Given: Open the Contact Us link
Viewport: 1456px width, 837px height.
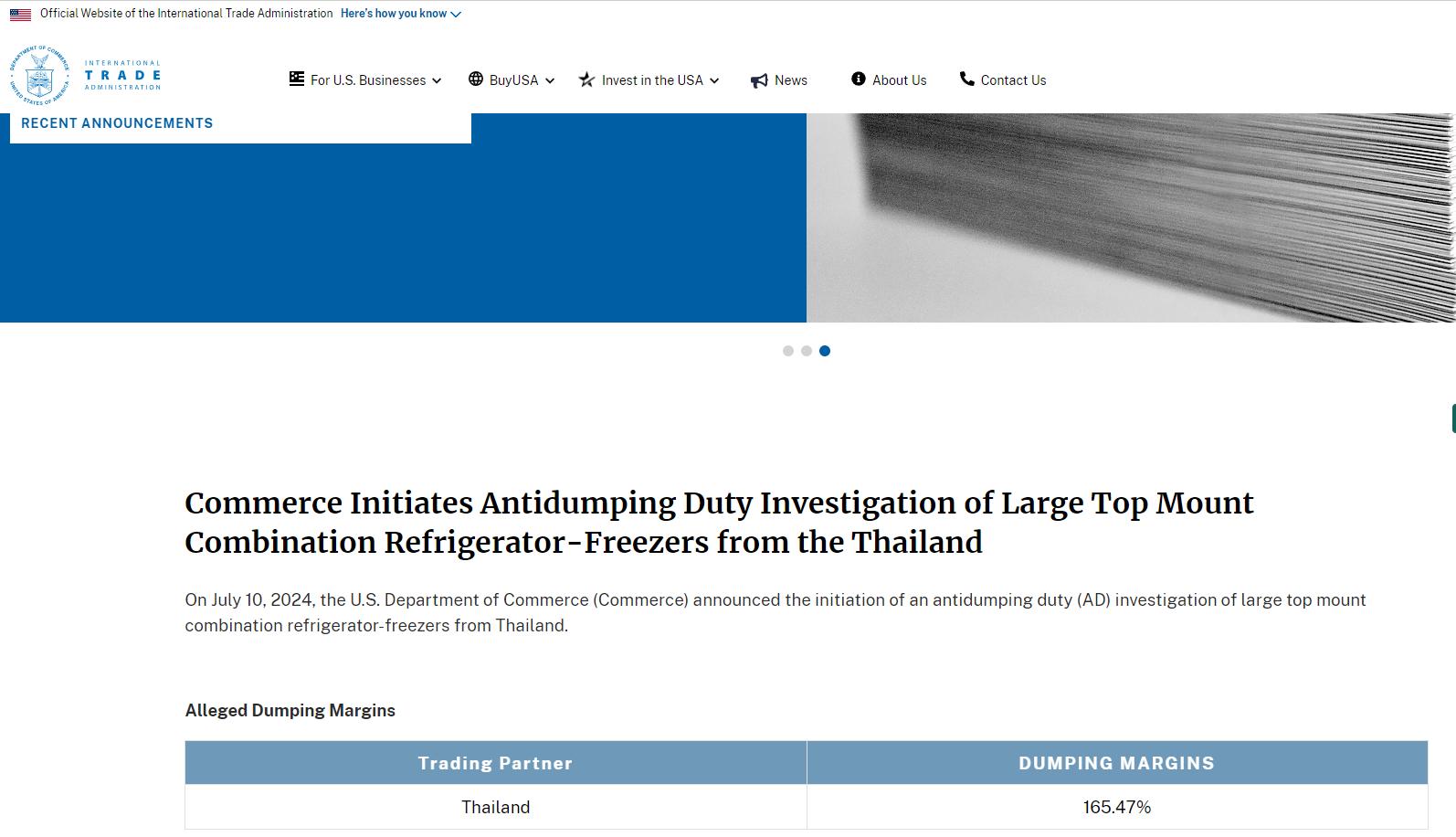Looking at the screenshot, I should [x=1013, y=80].
